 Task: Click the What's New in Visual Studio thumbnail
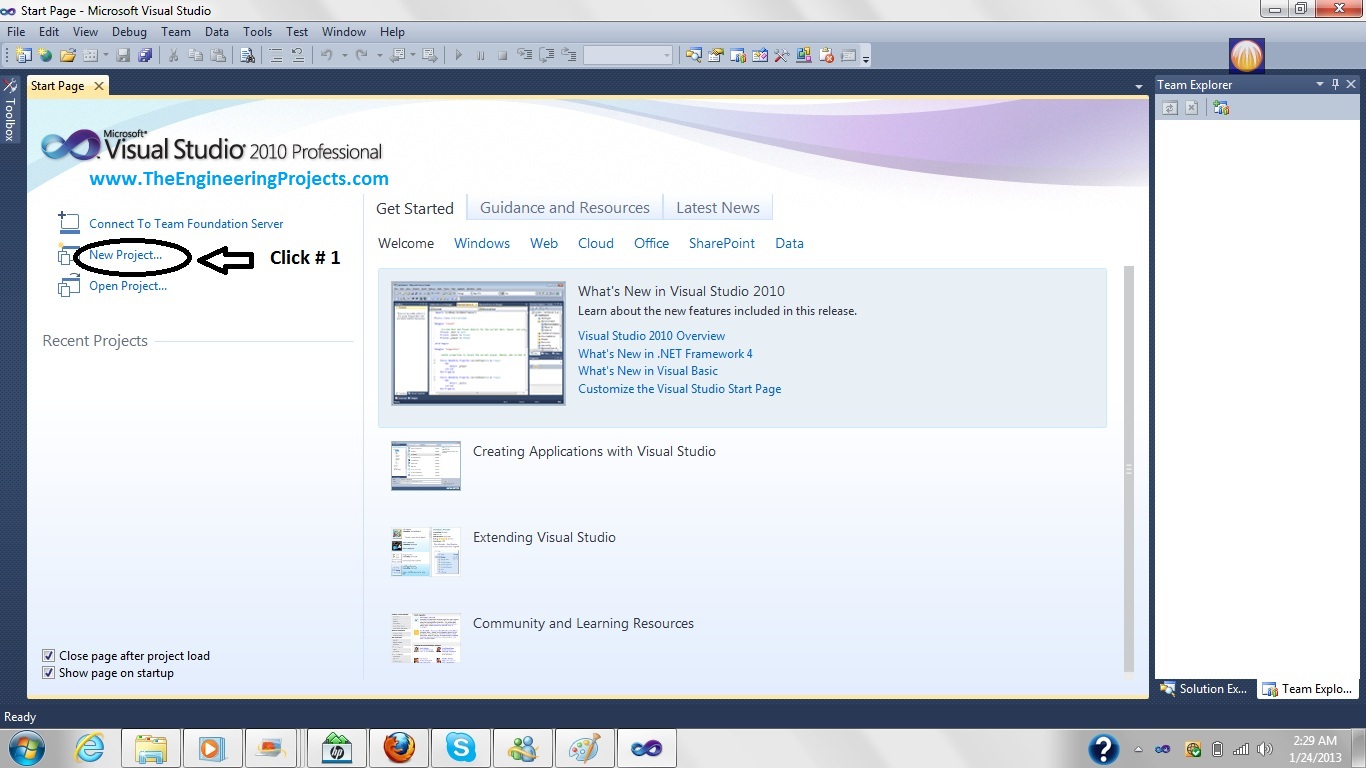pos(478,343)
